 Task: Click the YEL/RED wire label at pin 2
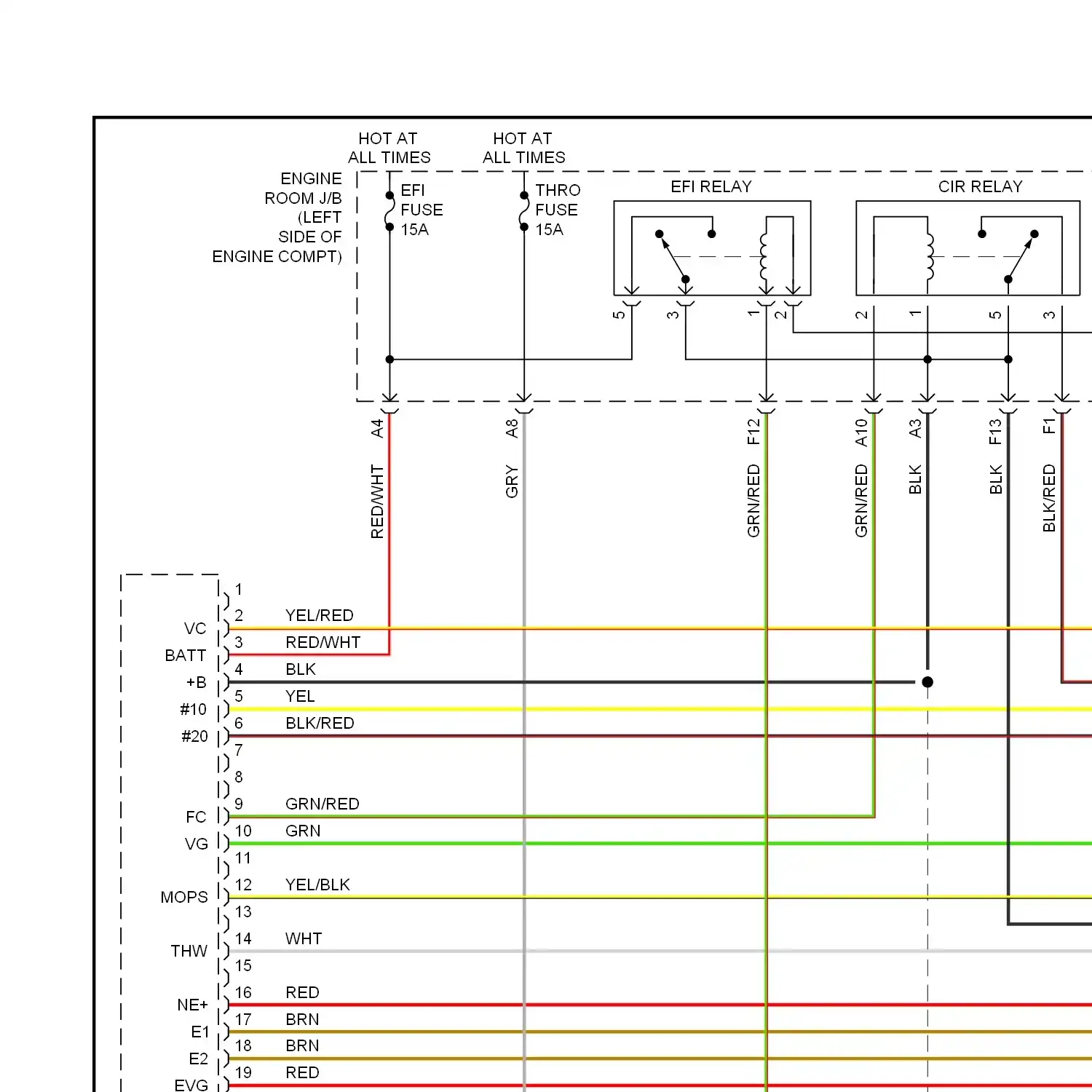click(320, 616)
